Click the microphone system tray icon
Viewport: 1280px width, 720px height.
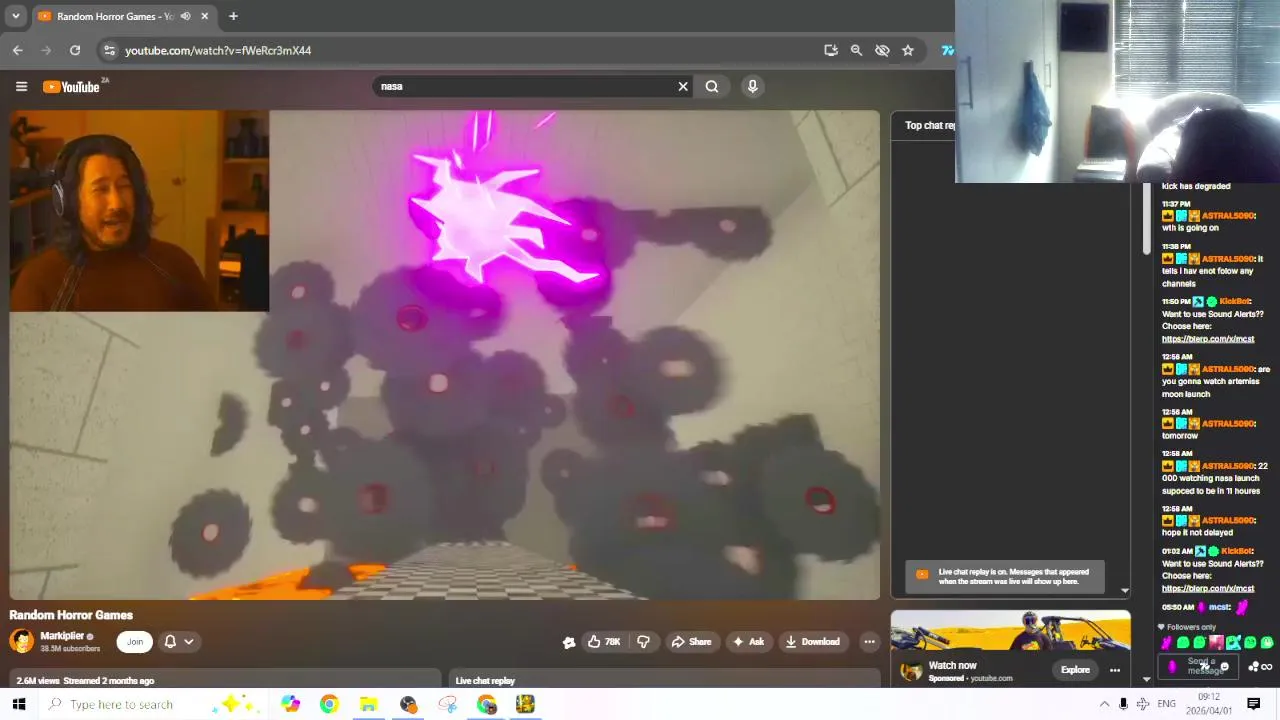1123,704
